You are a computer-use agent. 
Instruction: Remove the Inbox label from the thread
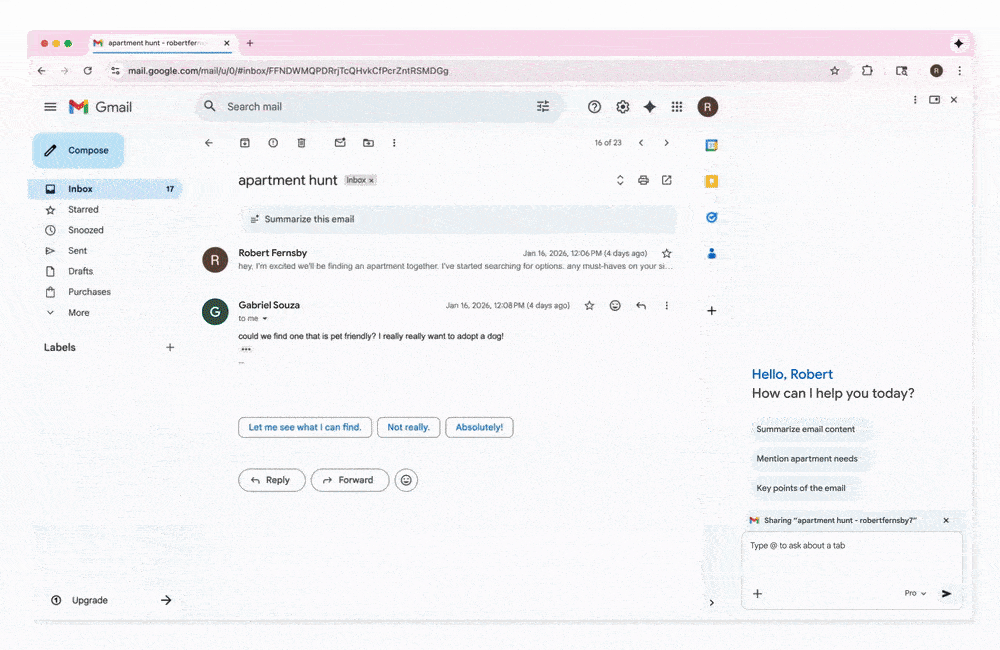369,180
